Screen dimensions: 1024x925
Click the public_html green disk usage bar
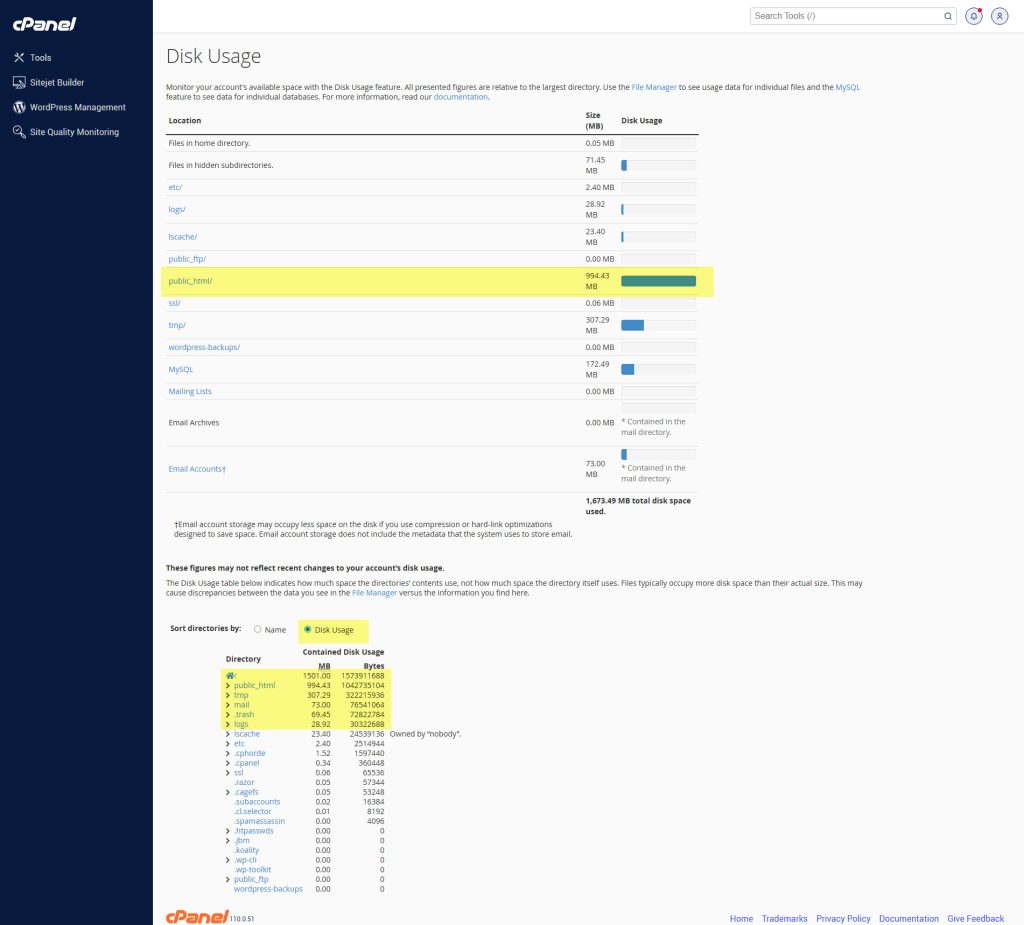coord(658,282)
